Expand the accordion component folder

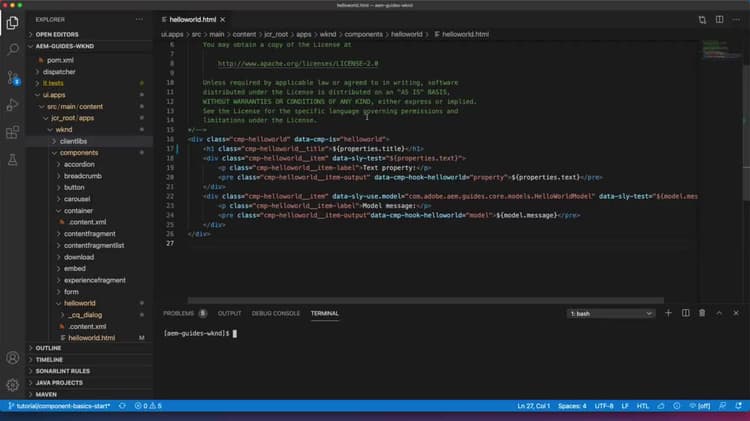tap(79, 164)
